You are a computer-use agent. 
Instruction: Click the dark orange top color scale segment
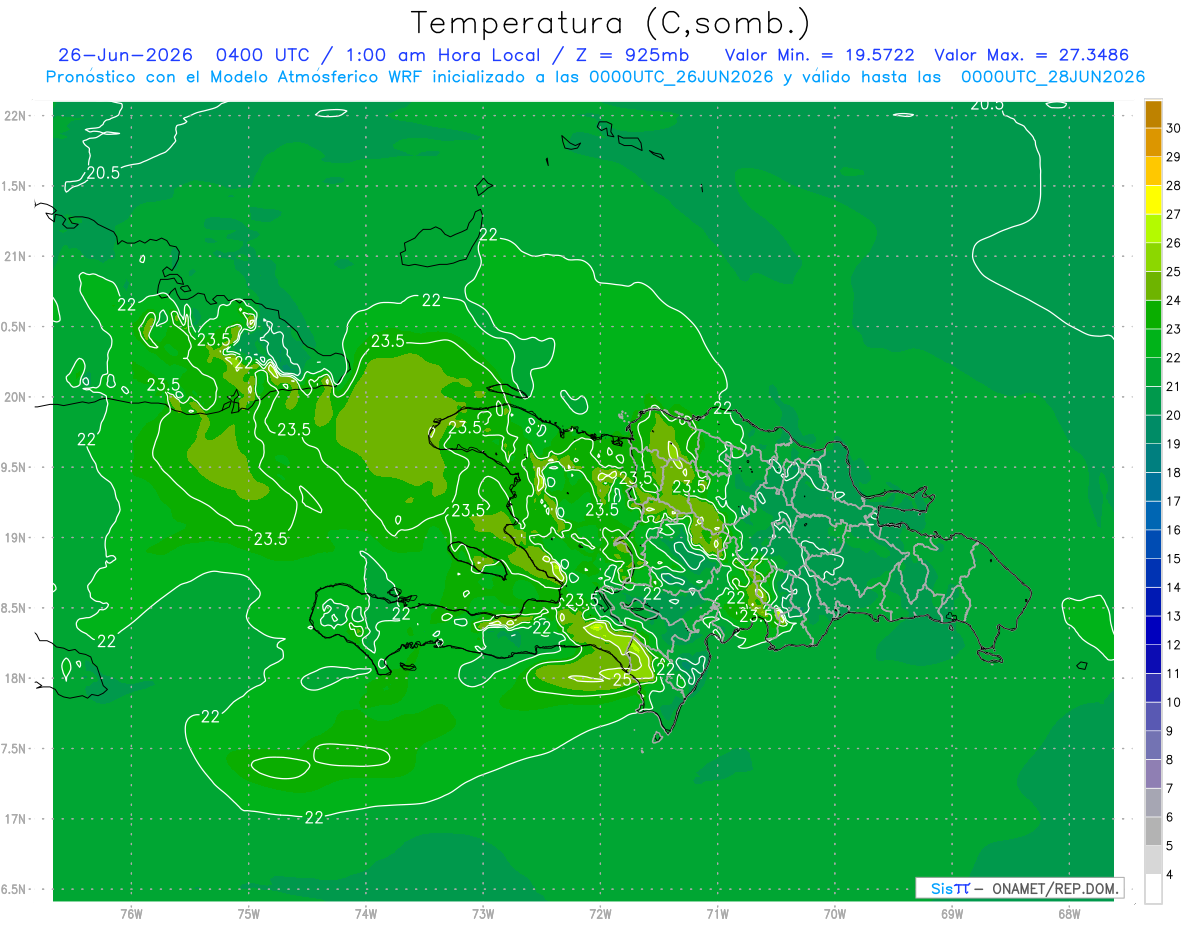[x=1153, y=114]
